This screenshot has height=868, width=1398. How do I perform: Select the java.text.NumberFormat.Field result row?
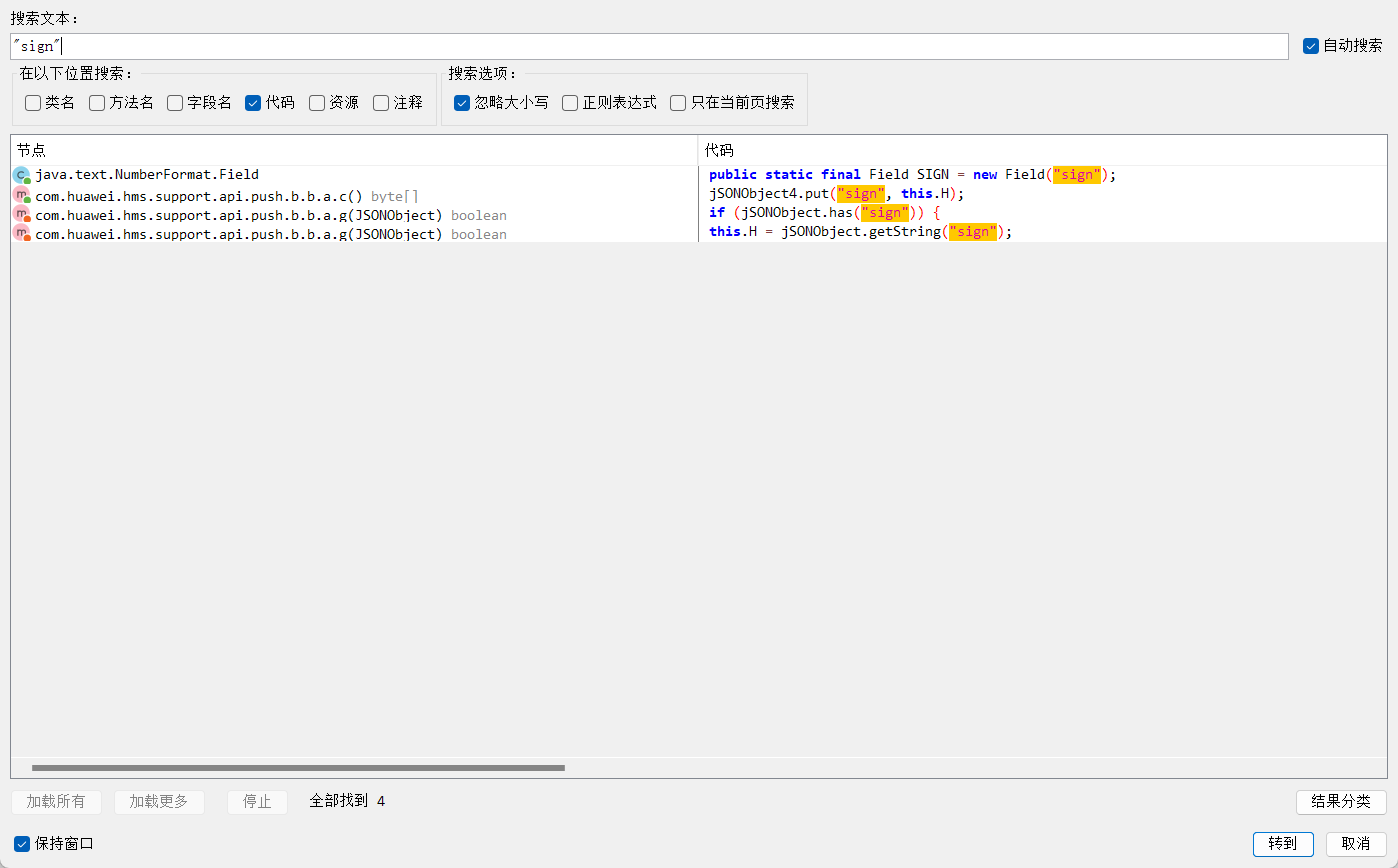(x=354, y=175)
